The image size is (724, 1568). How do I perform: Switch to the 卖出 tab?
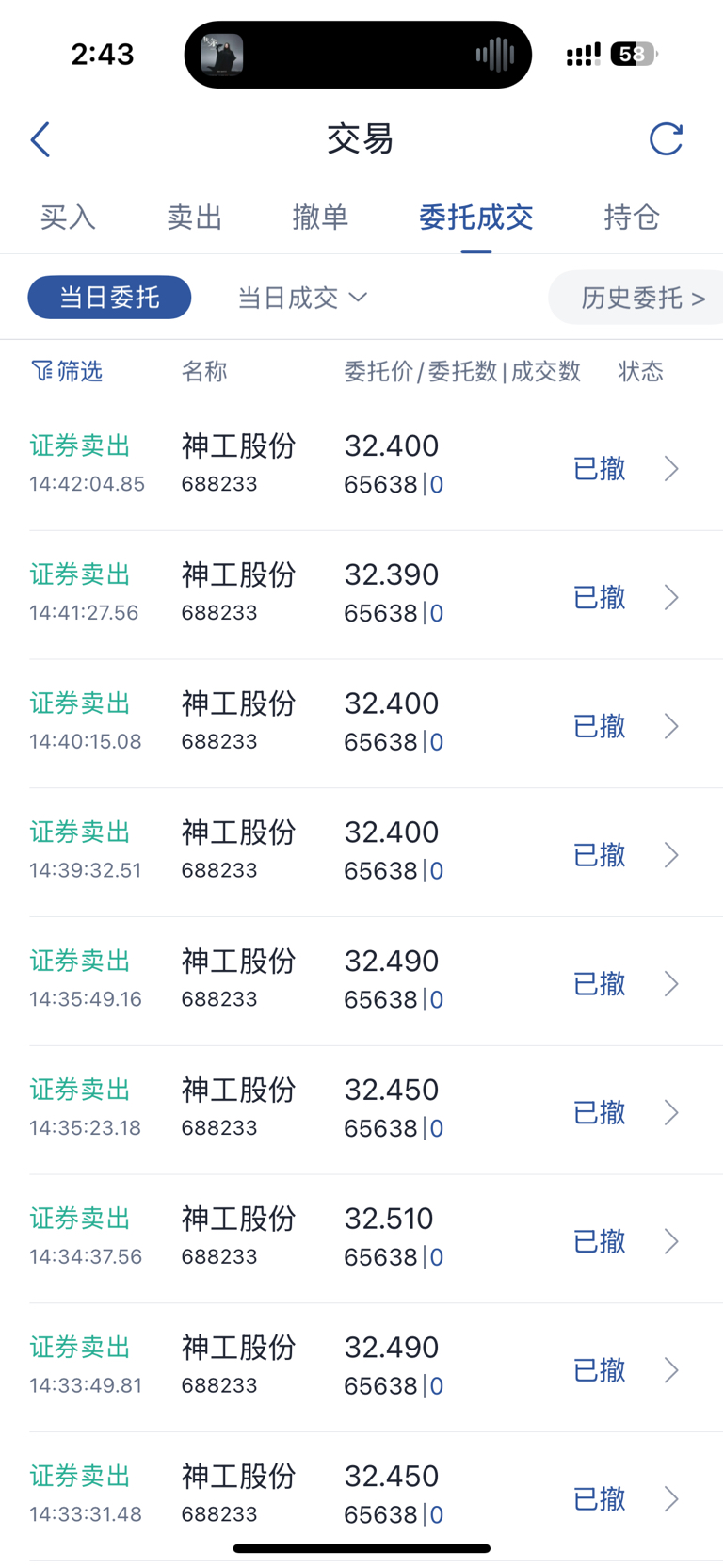click(x=194, y=218)
